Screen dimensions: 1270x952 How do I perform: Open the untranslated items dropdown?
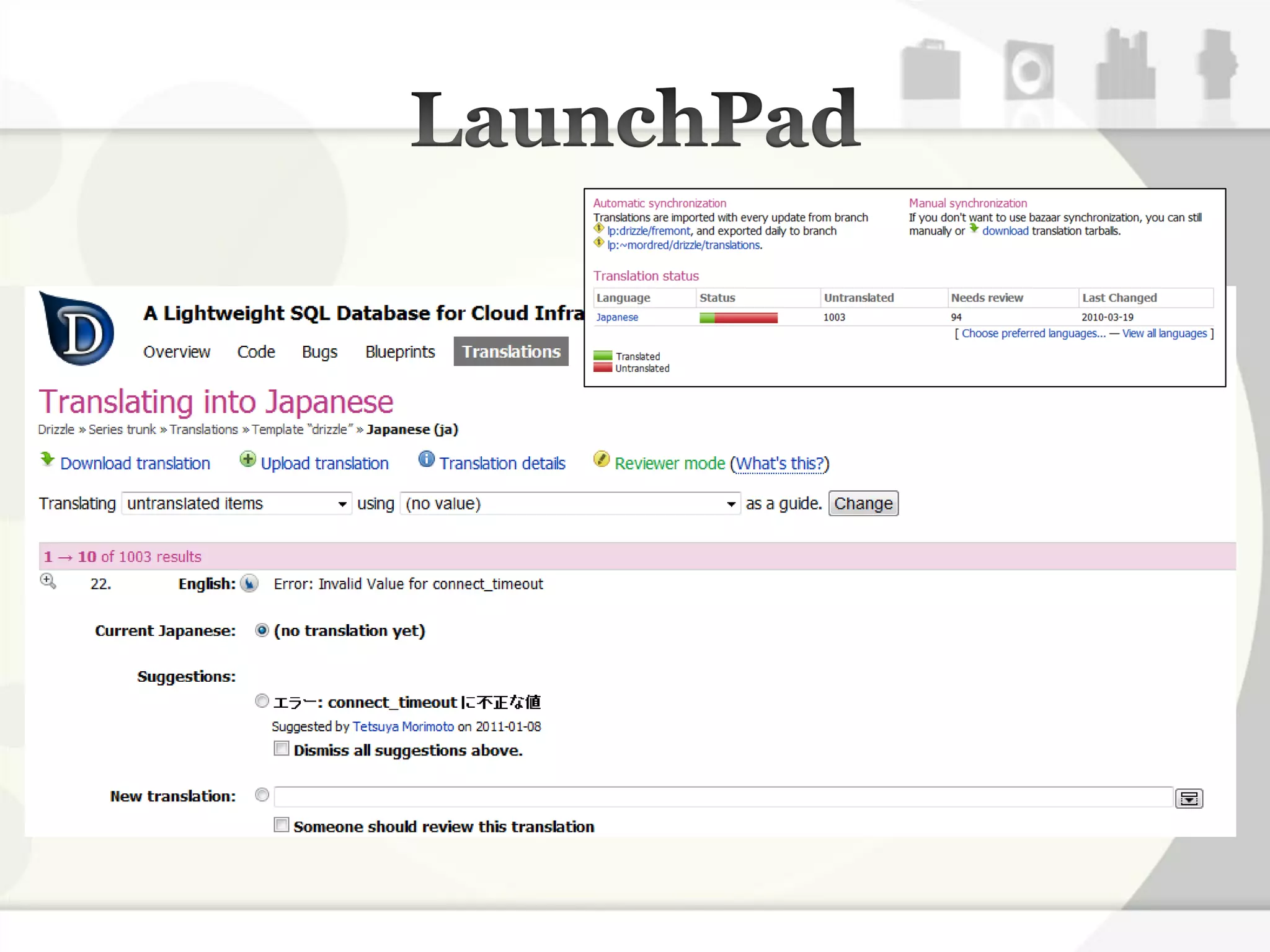tap(236, 504)
